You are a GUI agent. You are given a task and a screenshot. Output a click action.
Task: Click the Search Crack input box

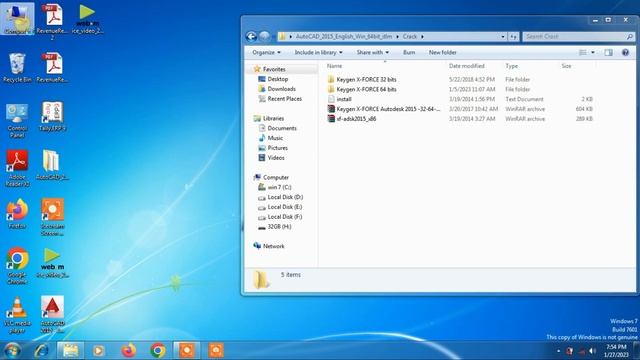tap(578, 37)
